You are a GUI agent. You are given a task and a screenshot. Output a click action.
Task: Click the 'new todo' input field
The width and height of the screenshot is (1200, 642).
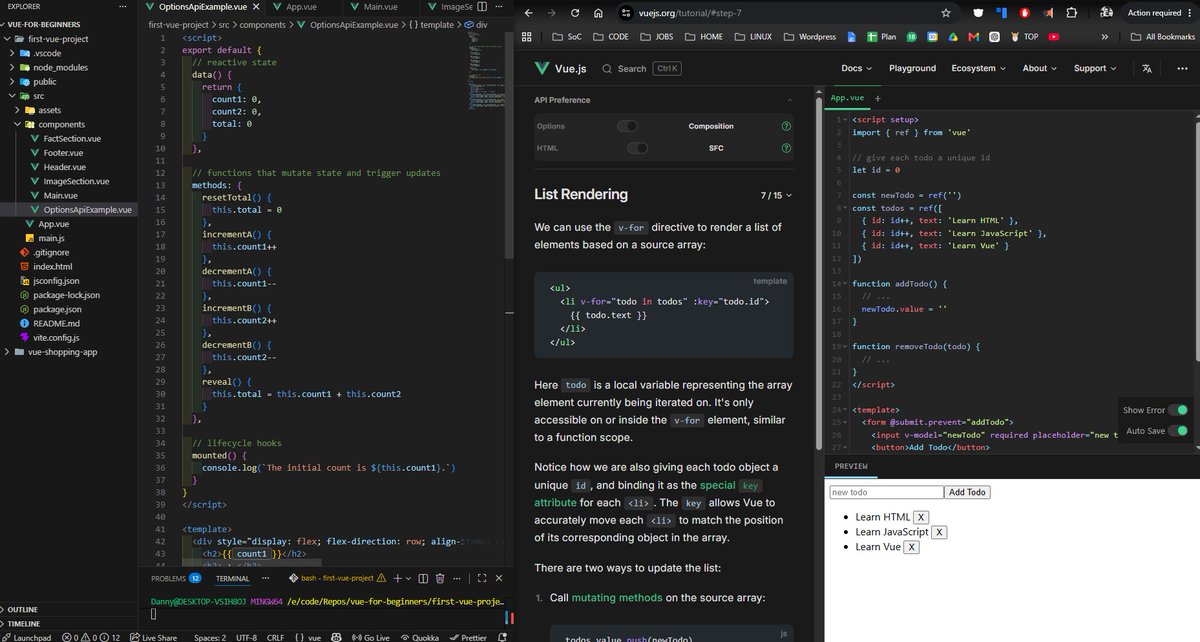pos(886,492)
